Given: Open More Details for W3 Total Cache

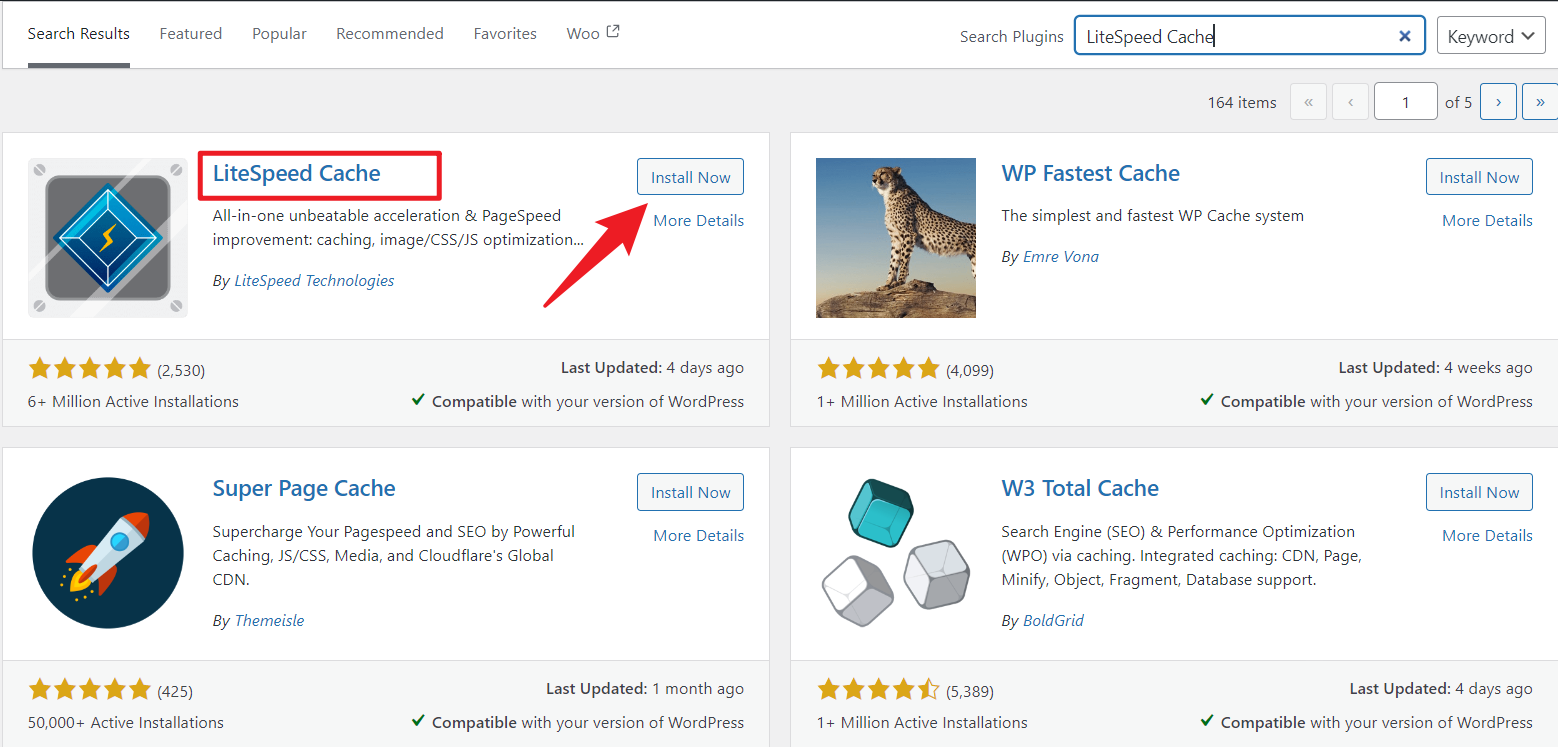Looking at the screenshot, I should [x=1487, y=535].
